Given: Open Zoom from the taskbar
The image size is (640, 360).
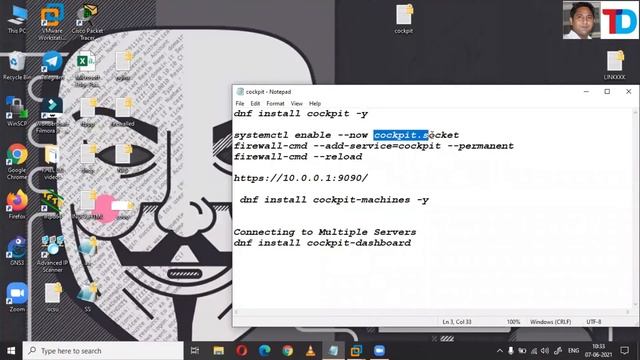Looking at the screenshot, I should tap(379, 351).
